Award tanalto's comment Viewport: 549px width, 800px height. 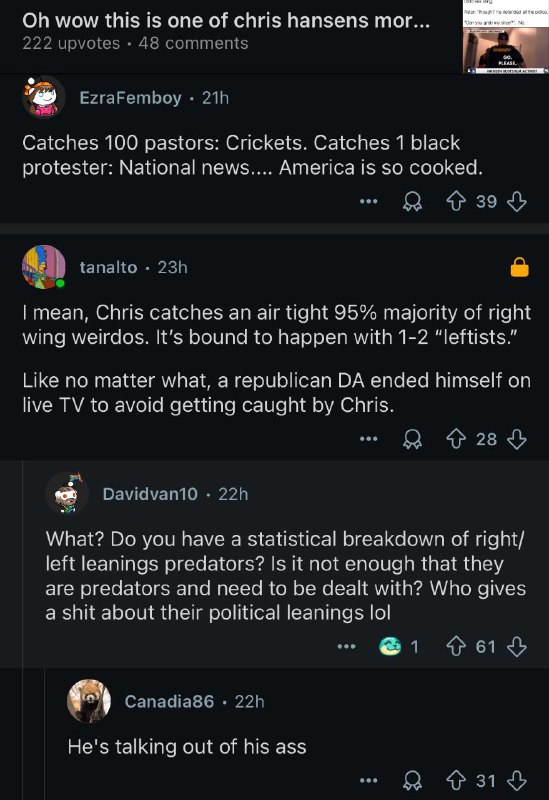[x=412, y=439]
